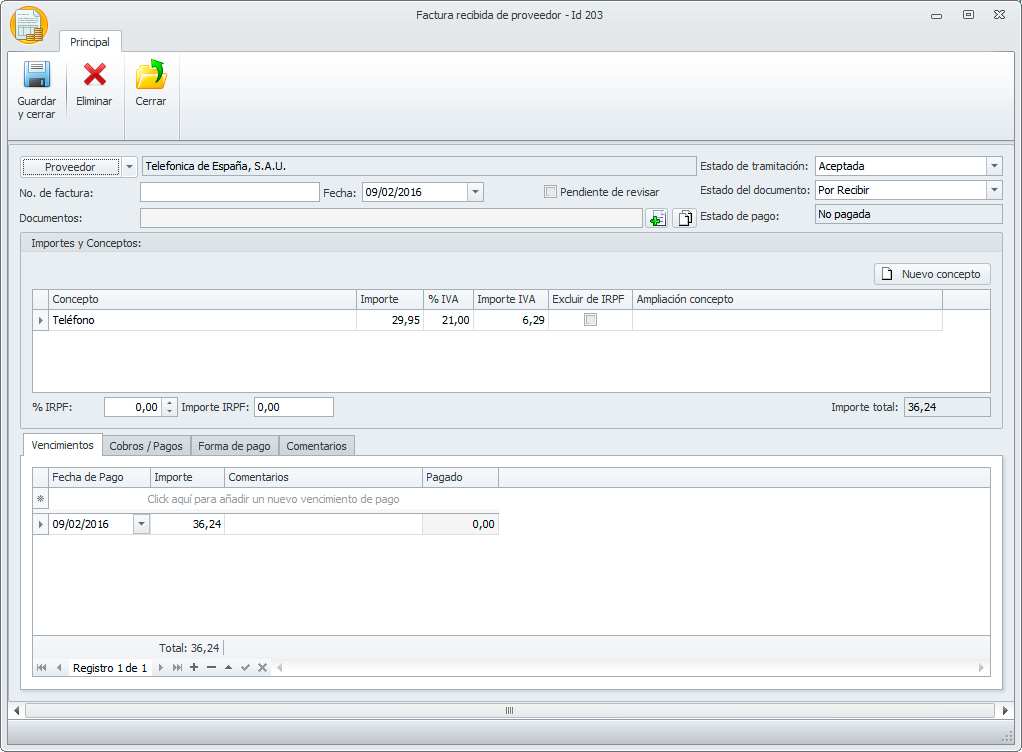1022x752 pixels.
Task: Click the Guardar y cerrar save icon
Action: pyautogui.click(x=37, y=76)
